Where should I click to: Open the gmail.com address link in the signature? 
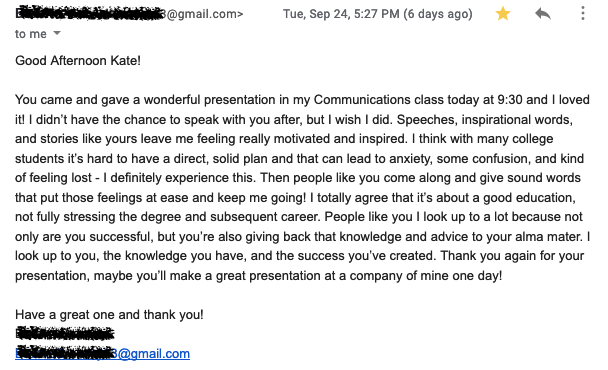point(102,353)
